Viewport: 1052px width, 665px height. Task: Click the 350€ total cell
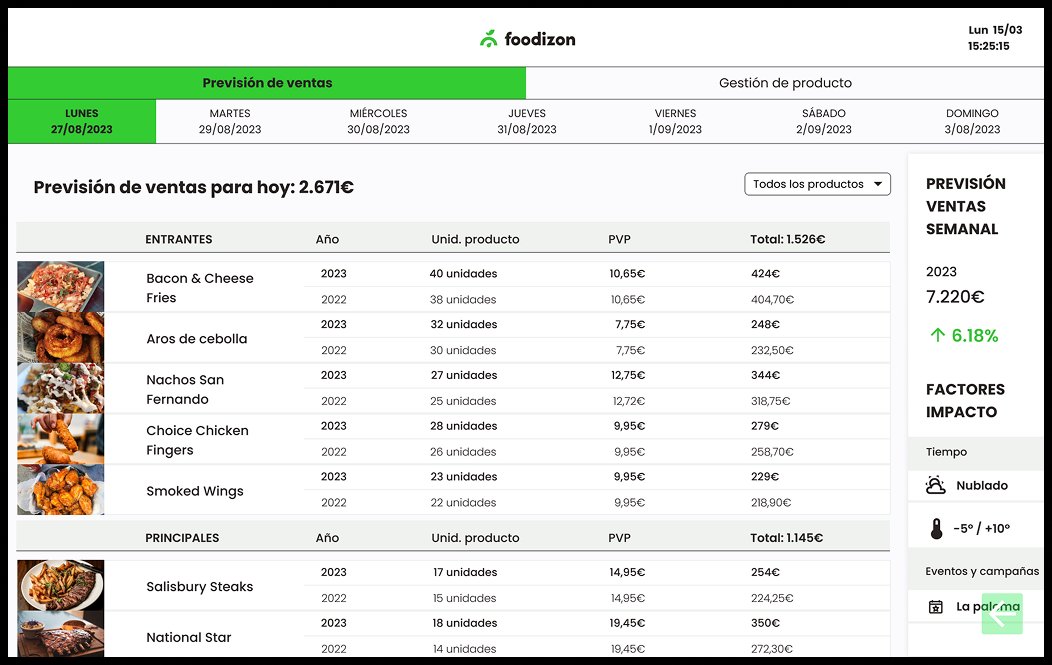[x=765, y=623]
